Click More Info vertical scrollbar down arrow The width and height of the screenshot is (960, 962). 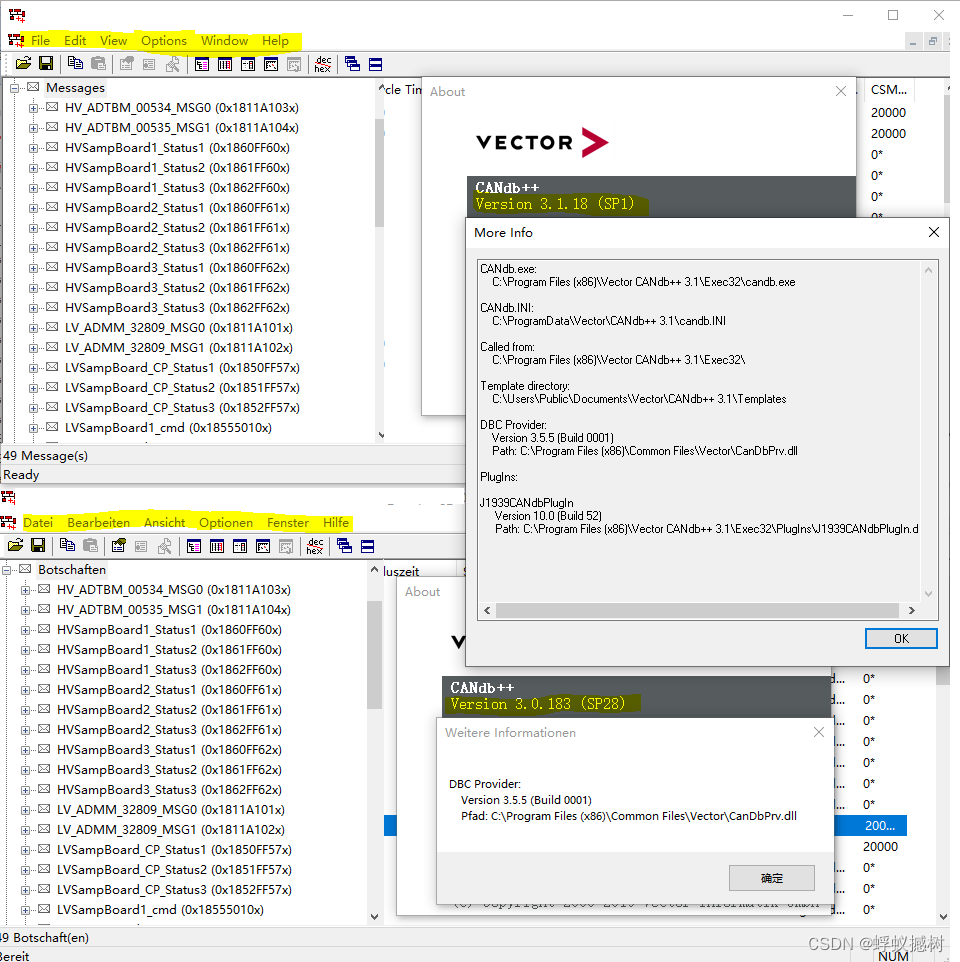[928, 593]
